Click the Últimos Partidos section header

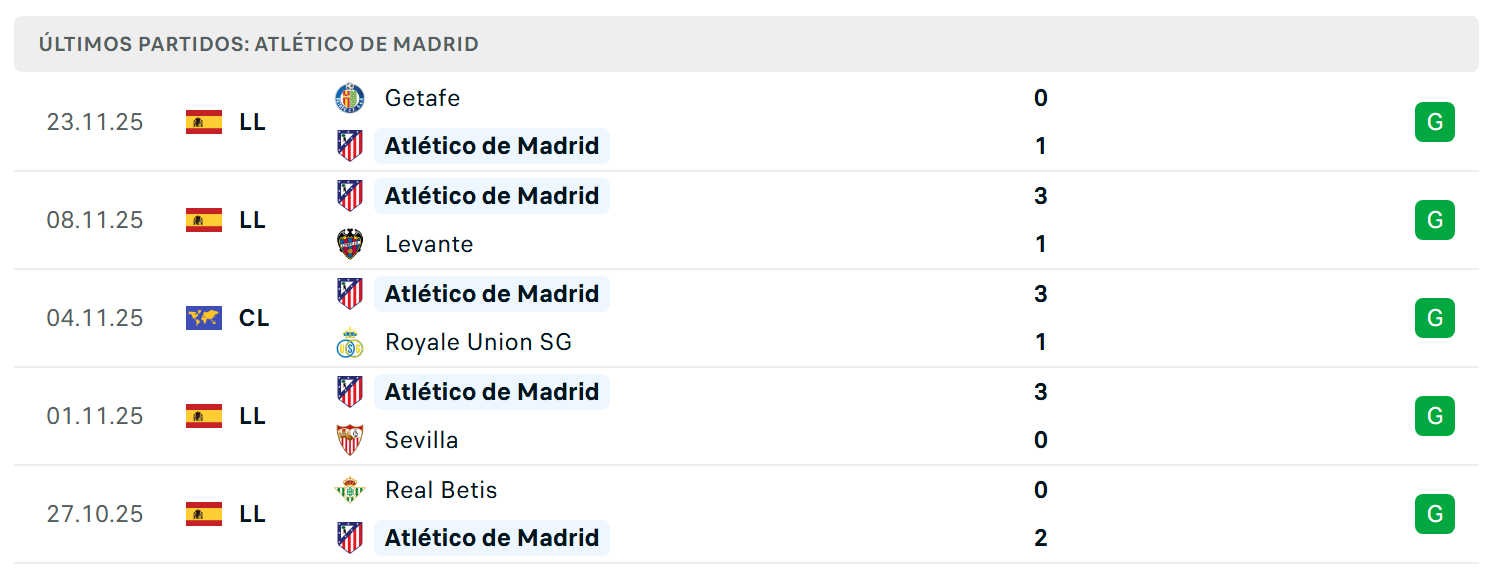(746, 44)
